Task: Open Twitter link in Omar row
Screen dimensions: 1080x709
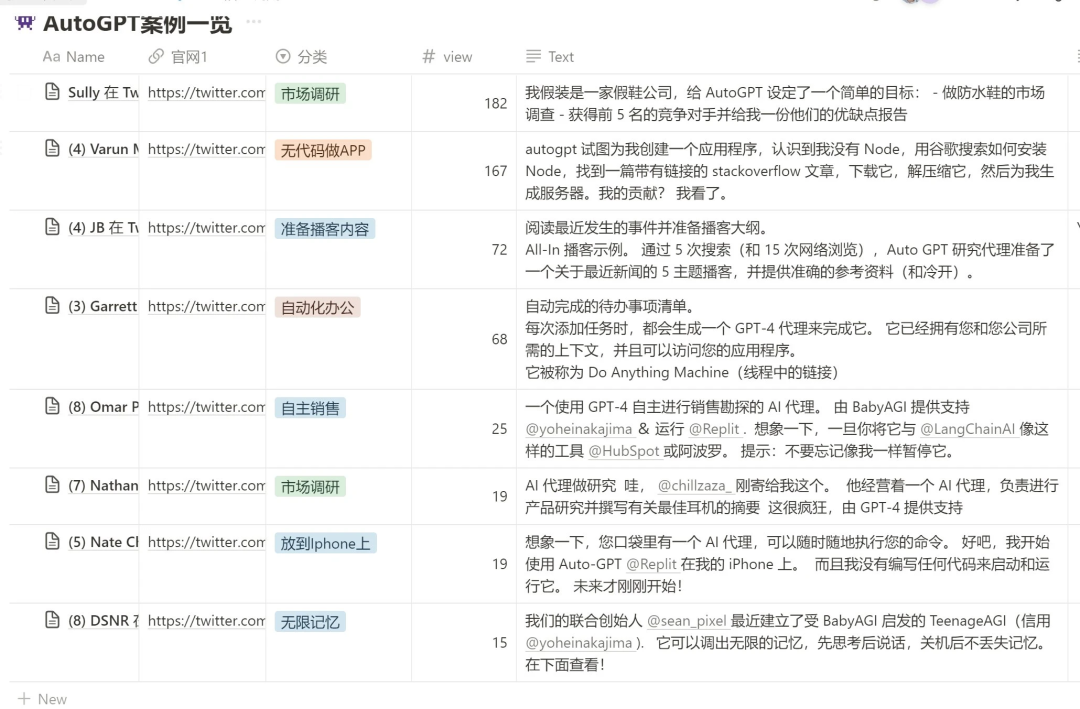Action: 207,407
